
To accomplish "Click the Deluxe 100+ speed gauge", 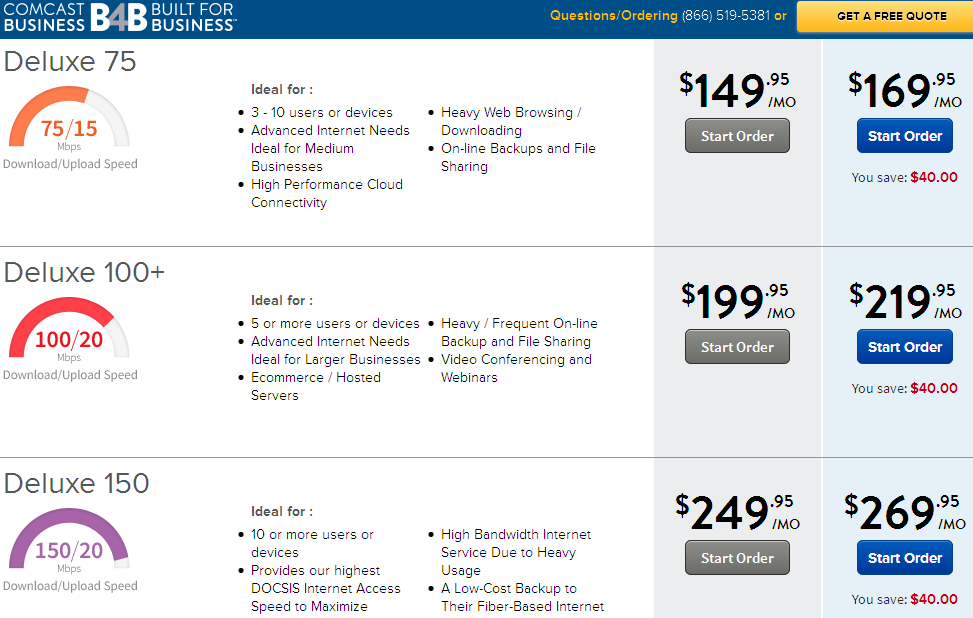I will pos(69,327).
